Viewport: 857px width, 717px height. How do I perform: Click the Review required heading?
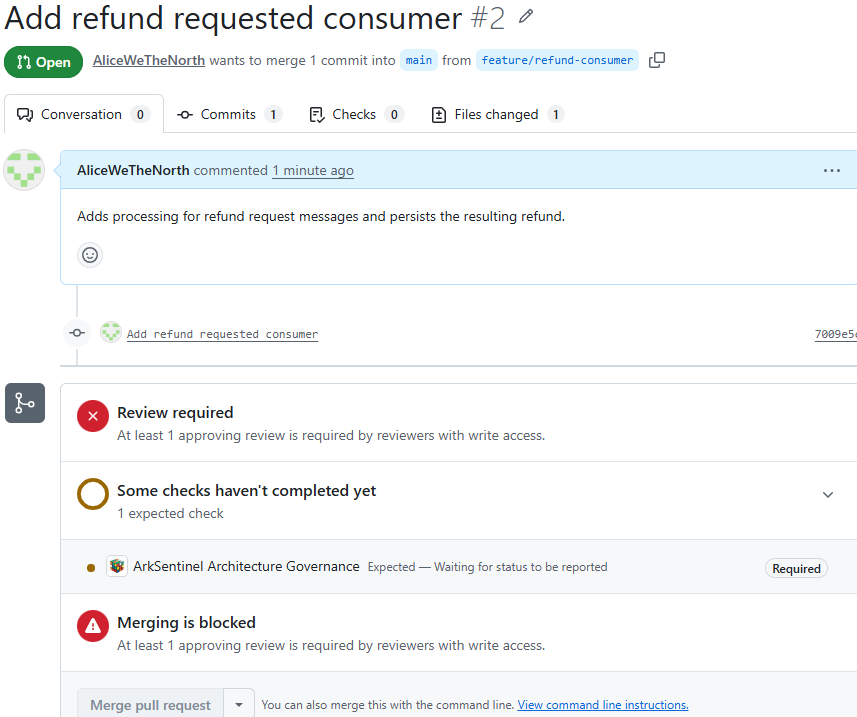coord(175,413)
